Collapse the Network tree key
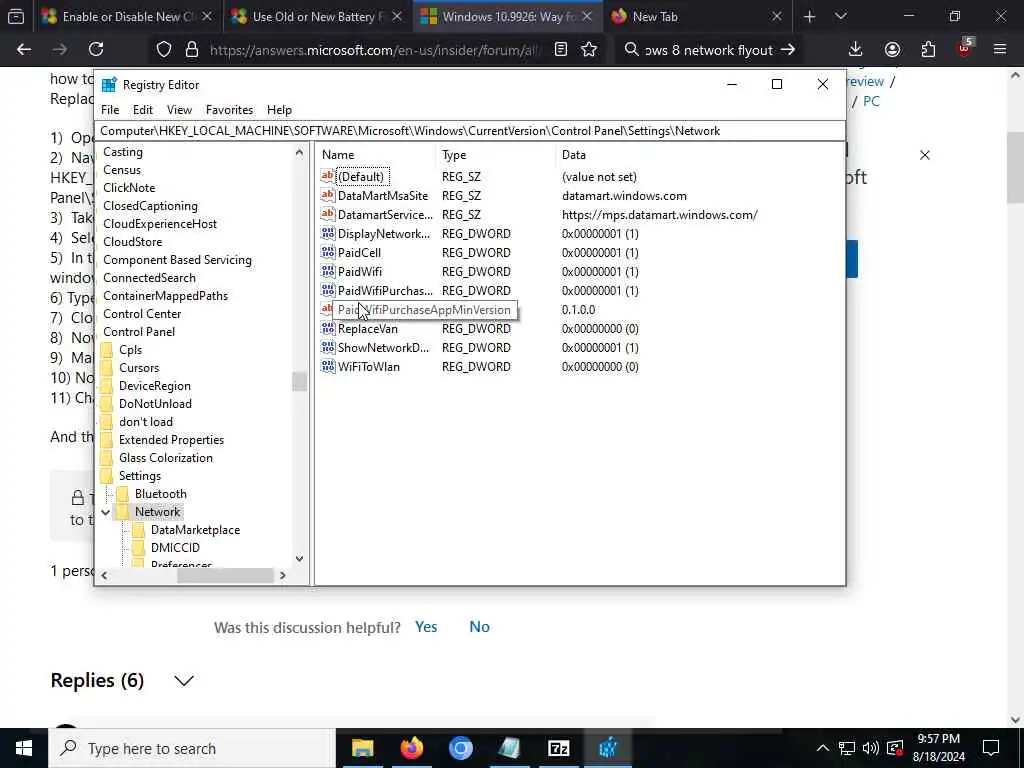The height and width of the screenshot is (768, 1024). 105,512
